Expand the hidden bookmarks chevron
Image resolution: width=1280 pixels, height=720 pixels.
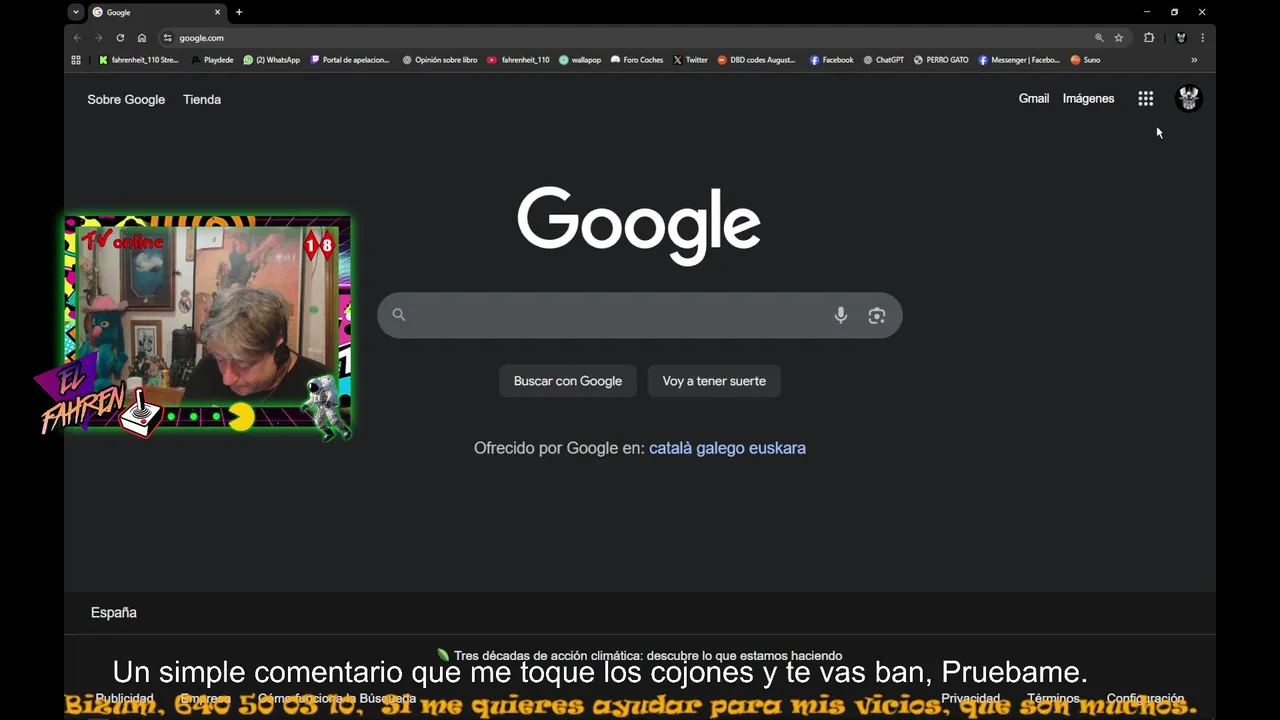[1194, 60]
